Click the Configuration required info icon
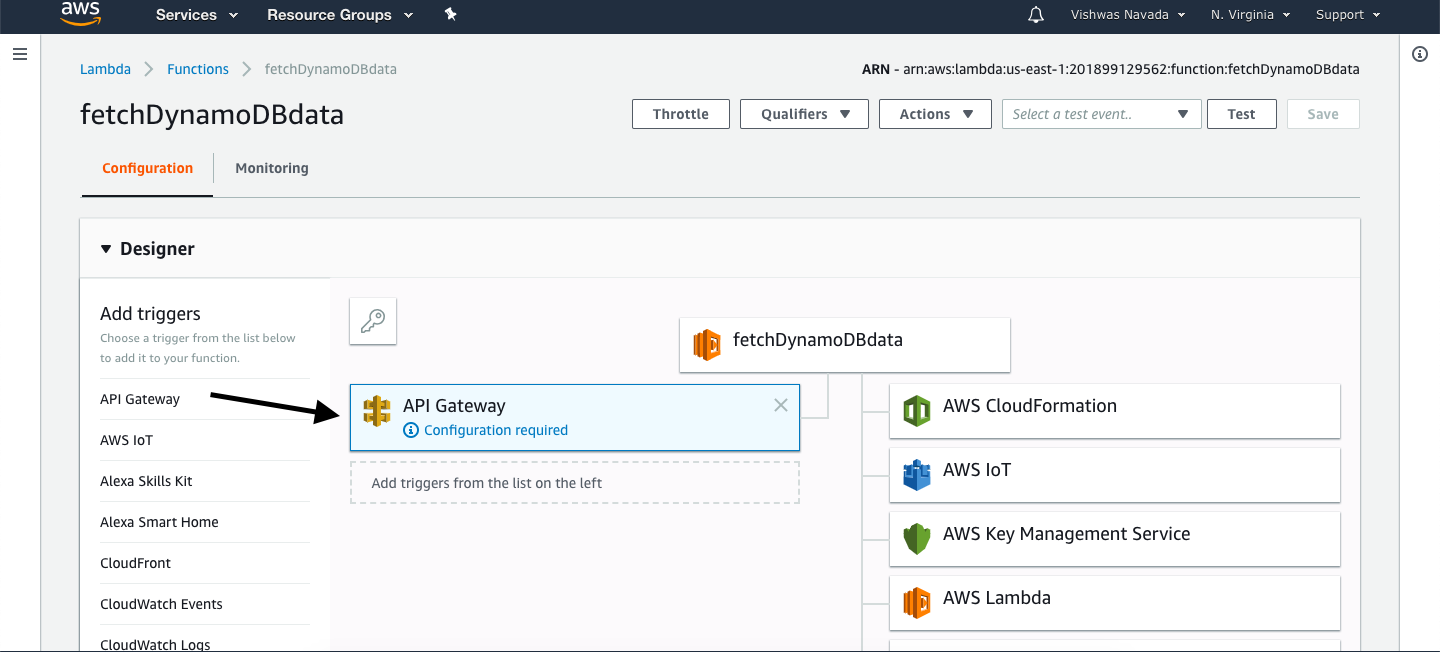 coord(410,430)
